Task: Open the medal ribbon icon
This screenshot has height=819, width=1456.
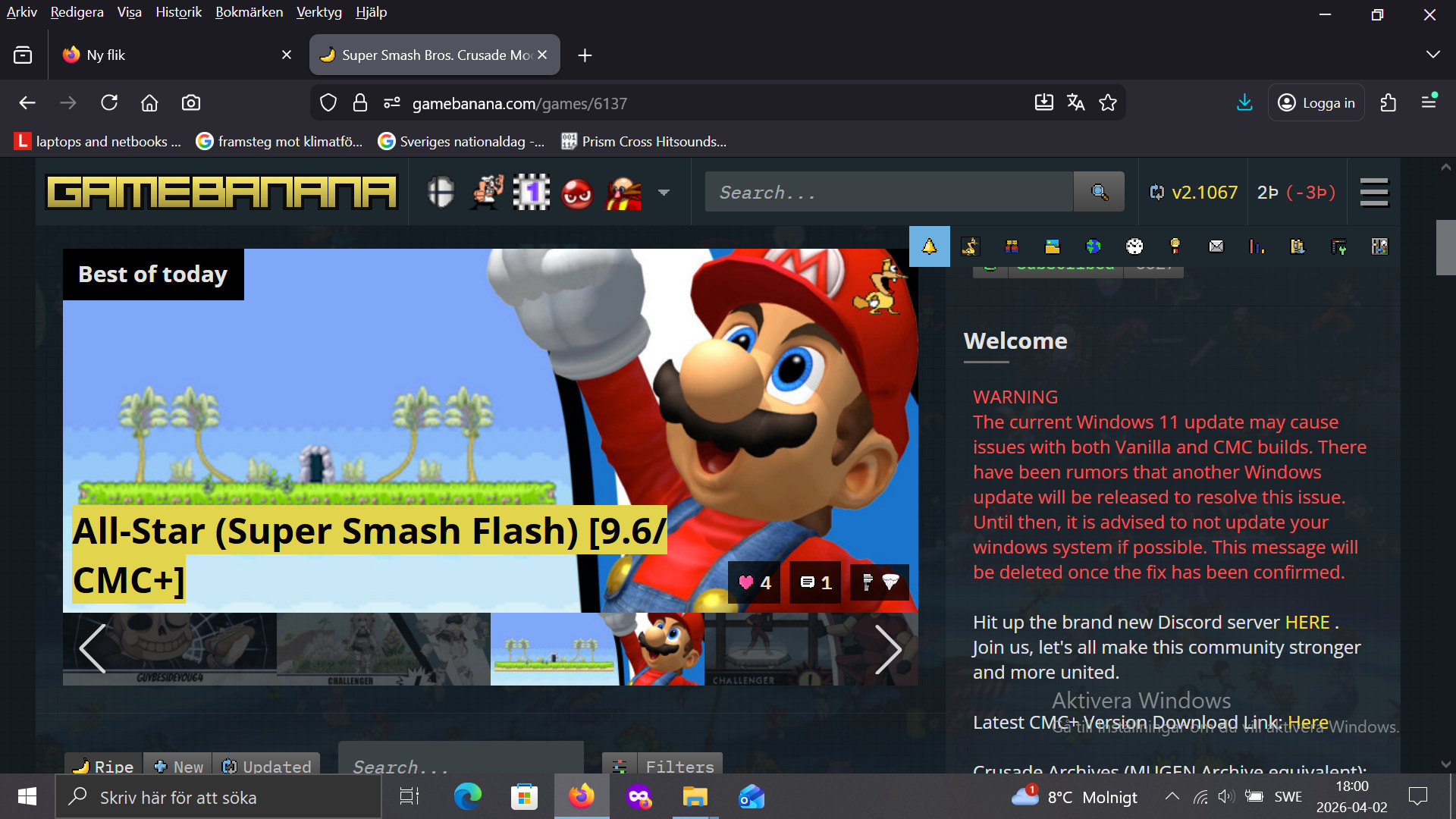Action: tap(1175, 246)
